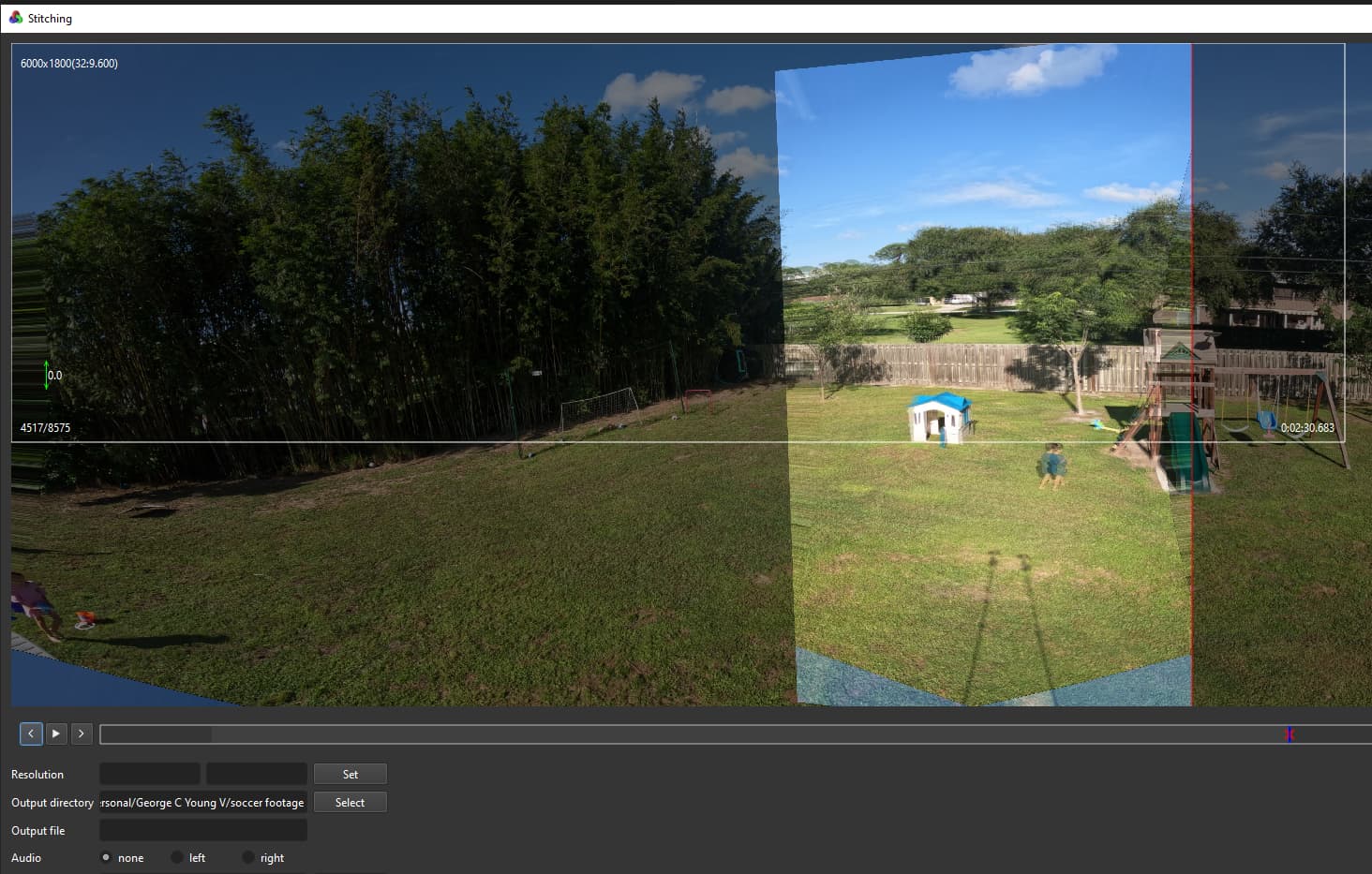Click the 4517/8575 frame counter label

click(45, 427)
